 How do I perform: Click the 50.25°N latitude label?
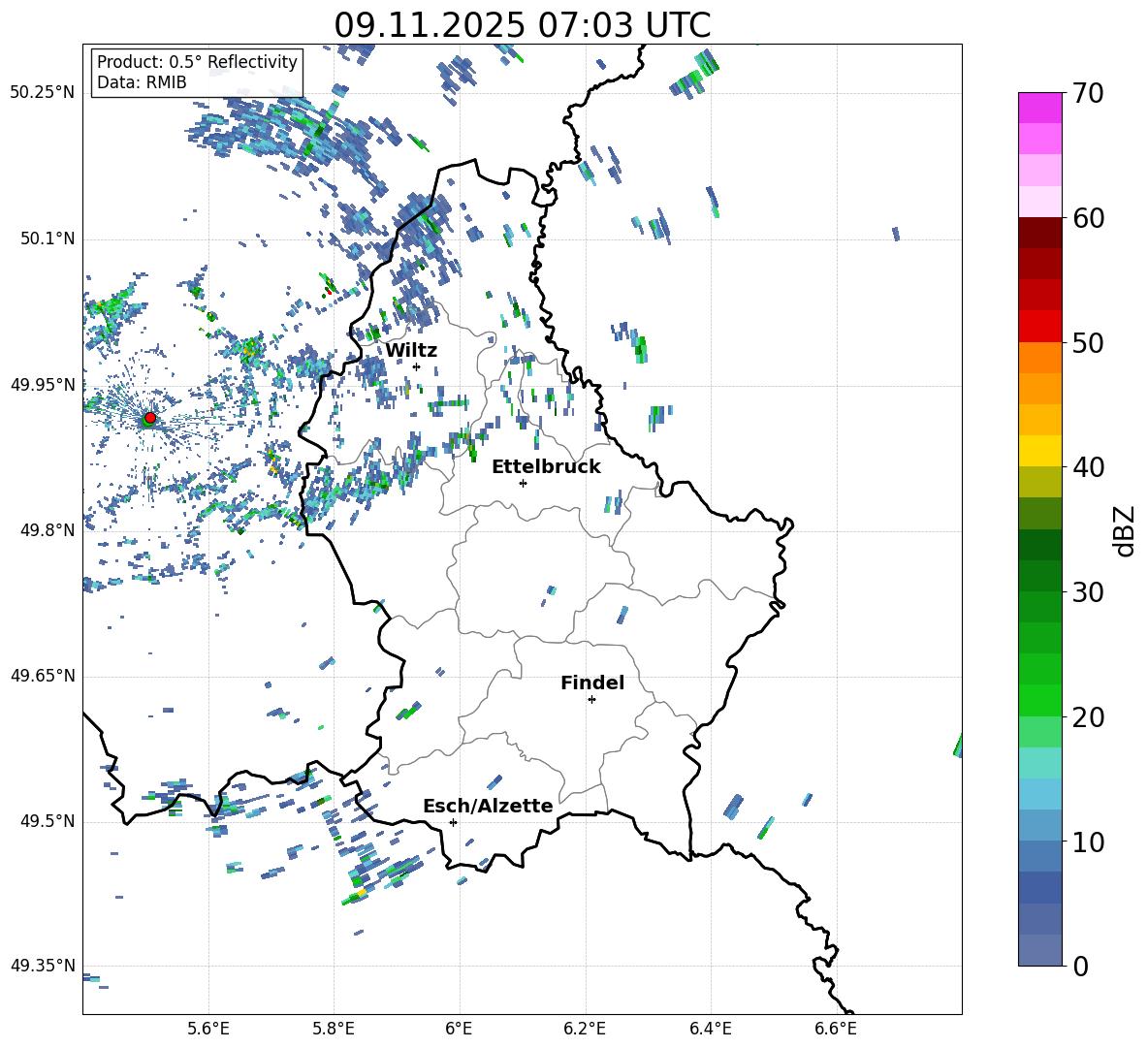pos(43,93)
